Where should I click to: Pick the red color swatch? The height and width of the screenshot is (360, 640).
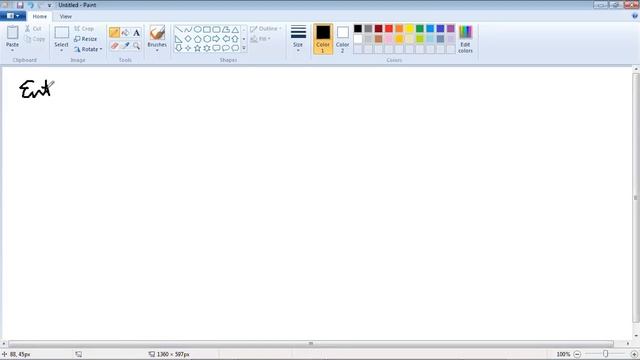pyautogui.click(x=389, y=29)
